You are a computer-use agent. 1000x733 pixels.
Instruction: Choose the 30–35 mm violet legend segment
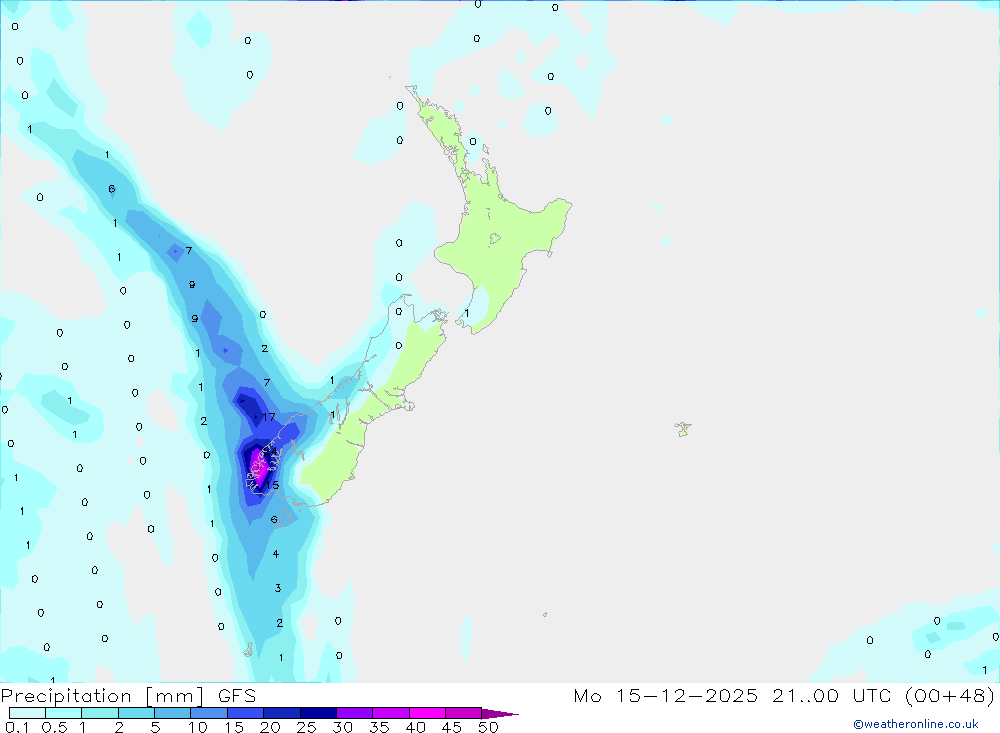[354, 713]
